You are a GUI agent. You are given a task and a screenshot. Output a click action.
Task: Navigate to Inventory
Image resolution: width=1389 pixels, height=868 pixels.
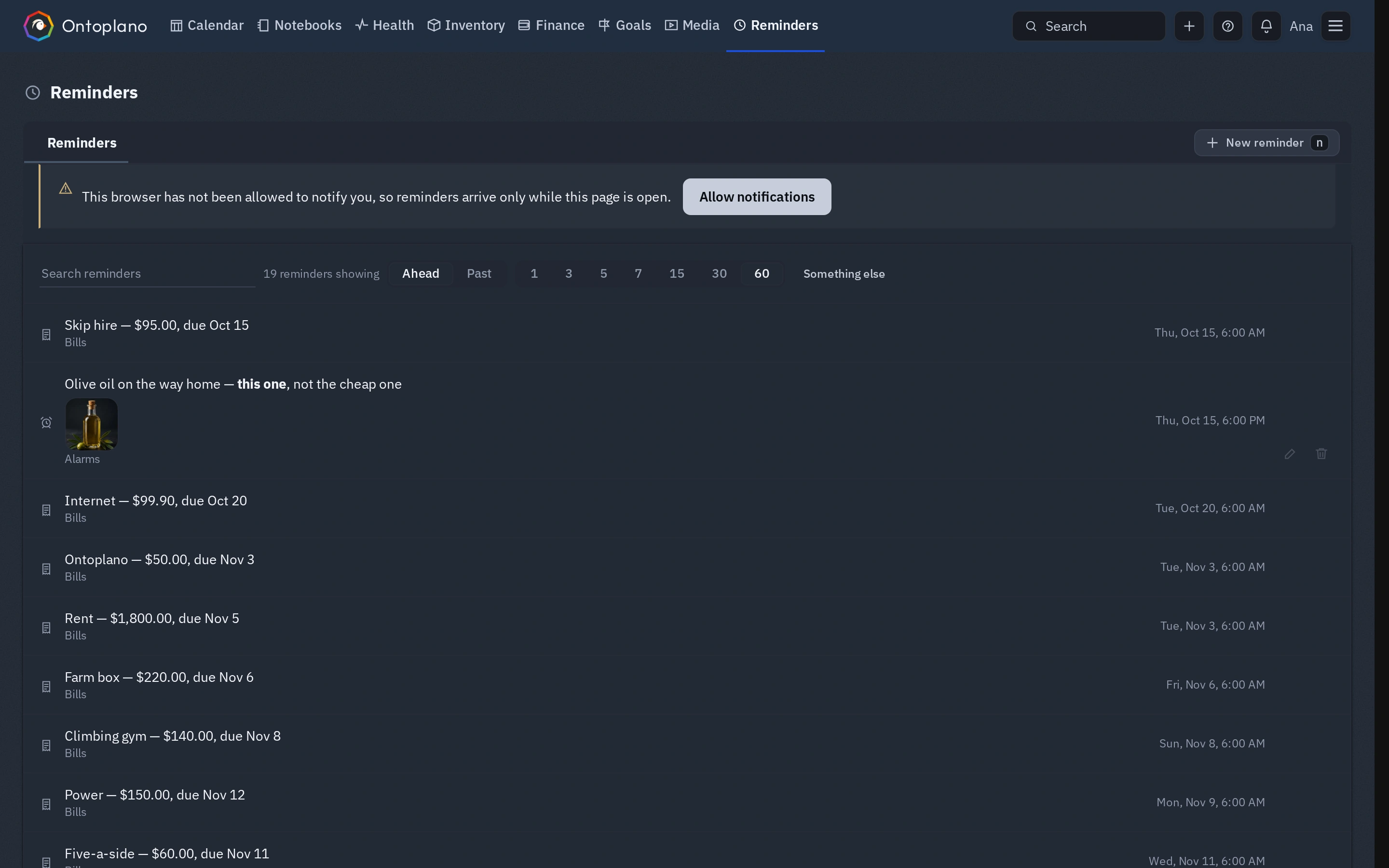pos(466,26)
